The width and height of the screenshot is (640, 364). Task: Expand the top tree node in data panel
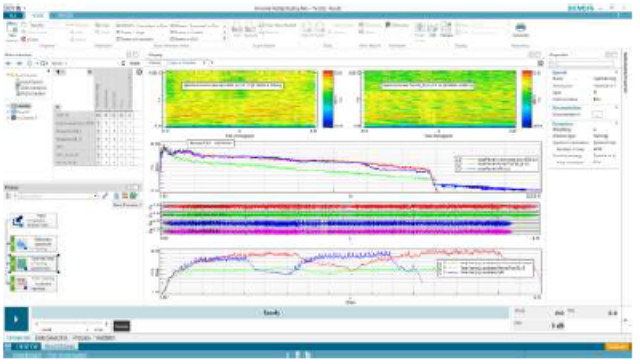click(7, 75)
